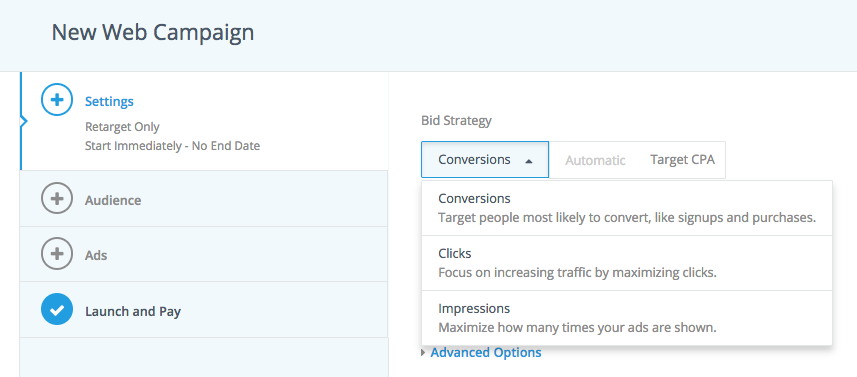Open the Audience step label
The image size is (857, 377).
coord(113,201)
